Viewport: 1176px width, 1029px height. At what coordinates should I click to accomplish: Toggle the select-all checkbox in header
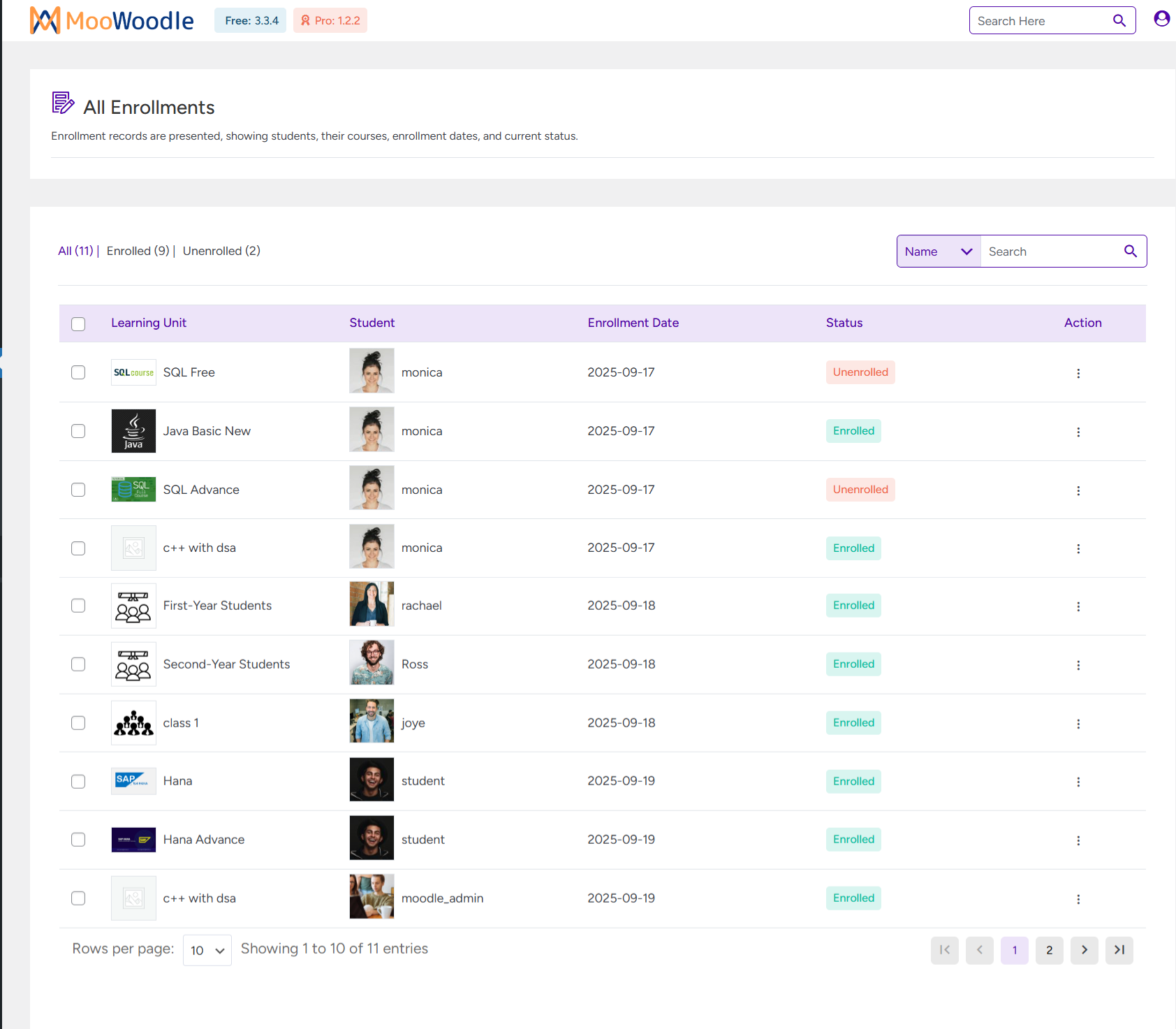[x=78, y=323]
